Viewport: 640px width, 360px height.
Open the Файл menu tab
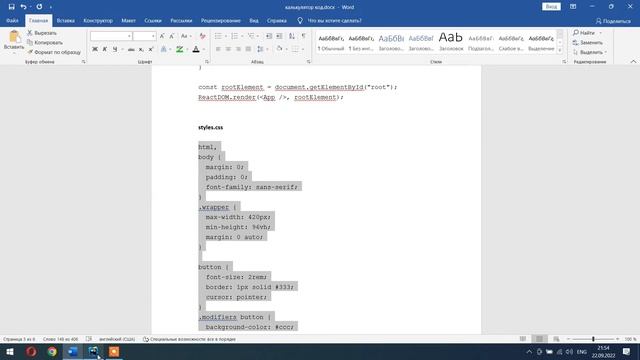(12, 20)
